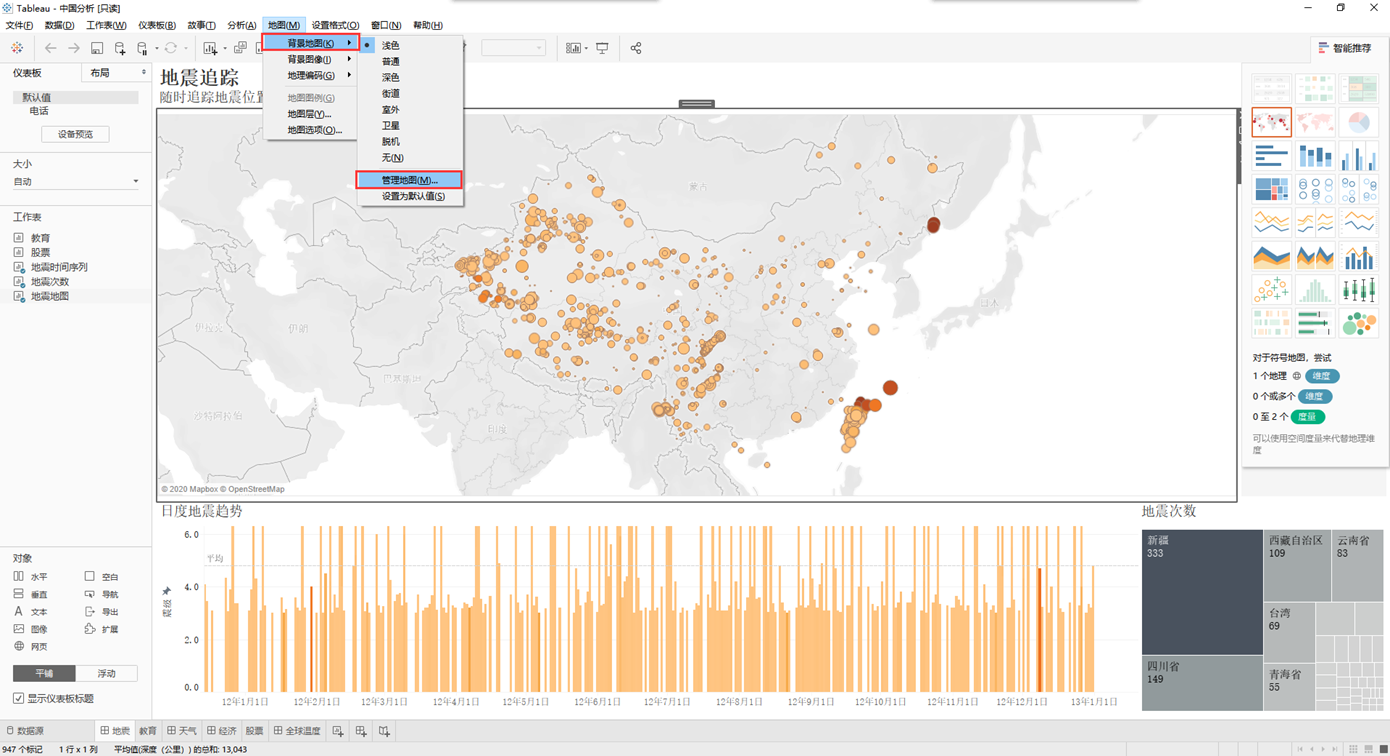Select the 卫星 background map style
The image size is (1390, 756).
[391, 126]
